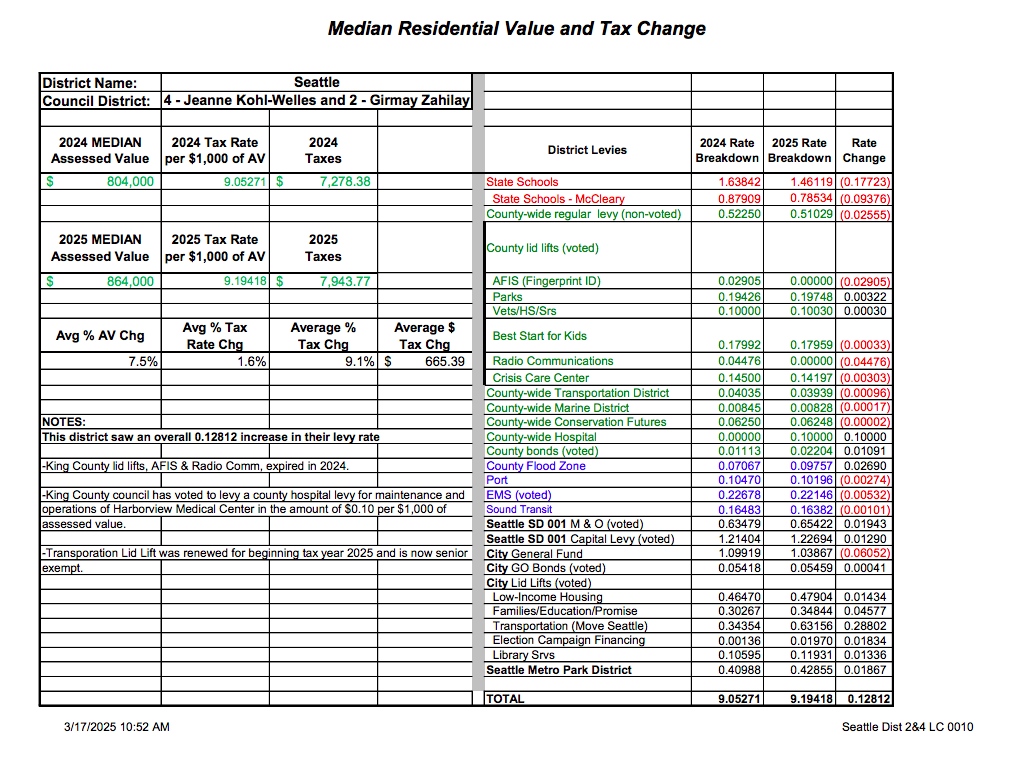Click the District Levies column header
Image resolution: width=1015 pixels, height=762 pixels.
point(587,150)
